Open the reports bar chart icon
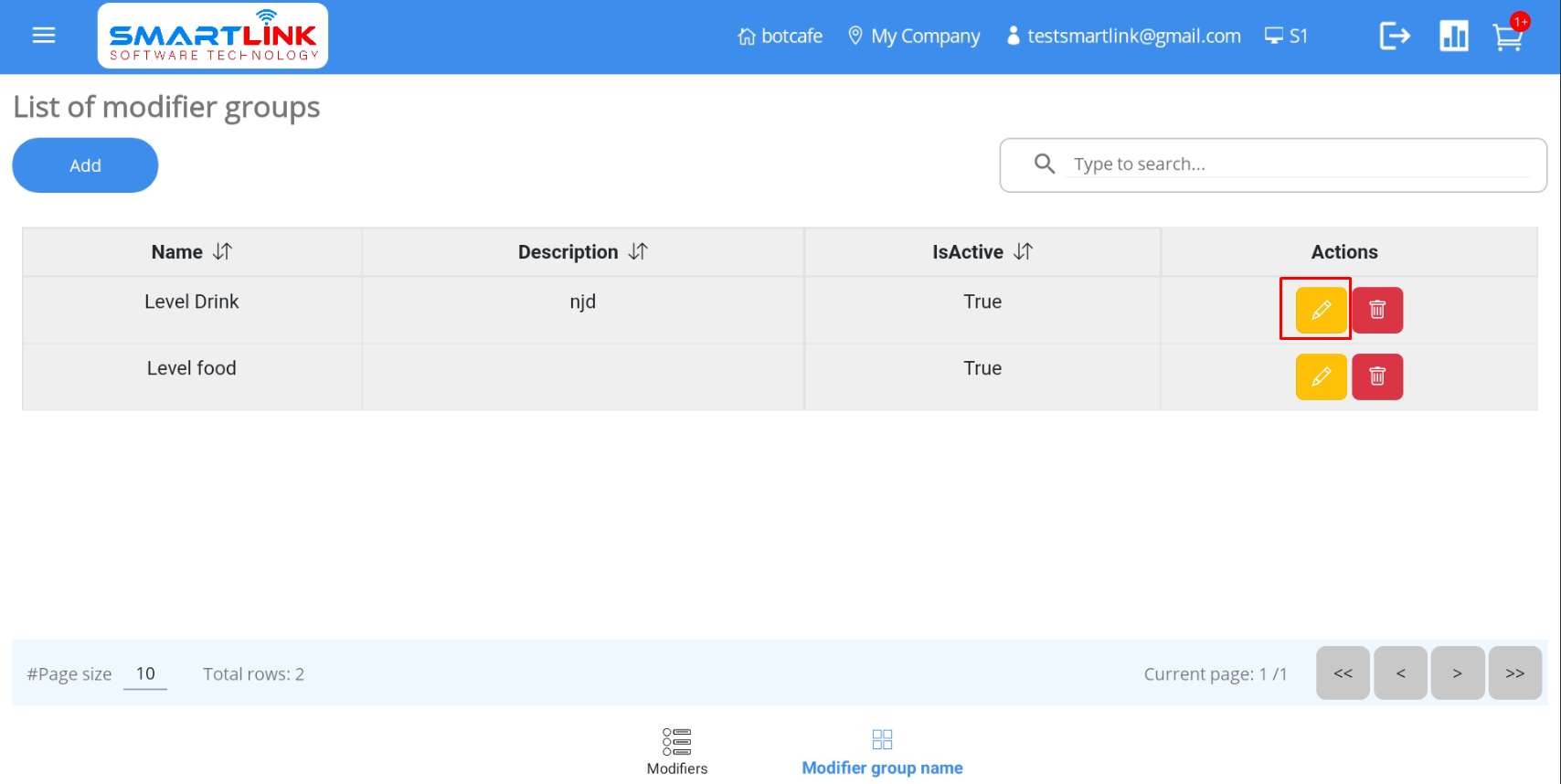This screenshot has width=1561, height=784. 1453,37
